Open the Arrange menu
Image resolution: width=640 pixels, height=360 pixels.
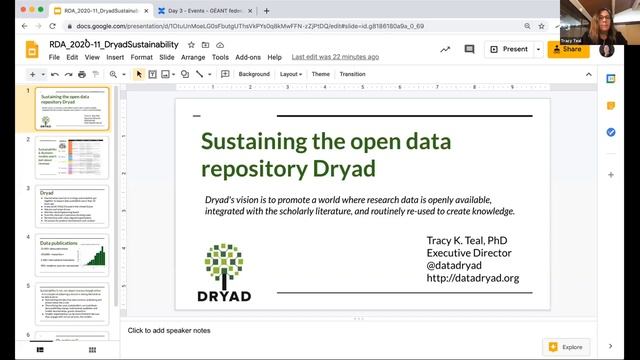click(193, 57)
